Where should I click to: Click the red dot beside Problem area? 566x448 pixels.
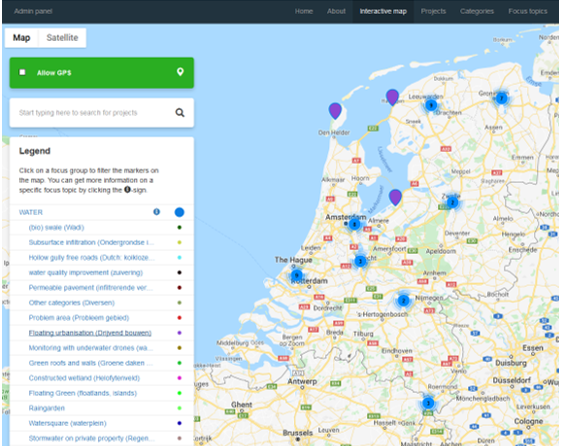tap(179, 318)
